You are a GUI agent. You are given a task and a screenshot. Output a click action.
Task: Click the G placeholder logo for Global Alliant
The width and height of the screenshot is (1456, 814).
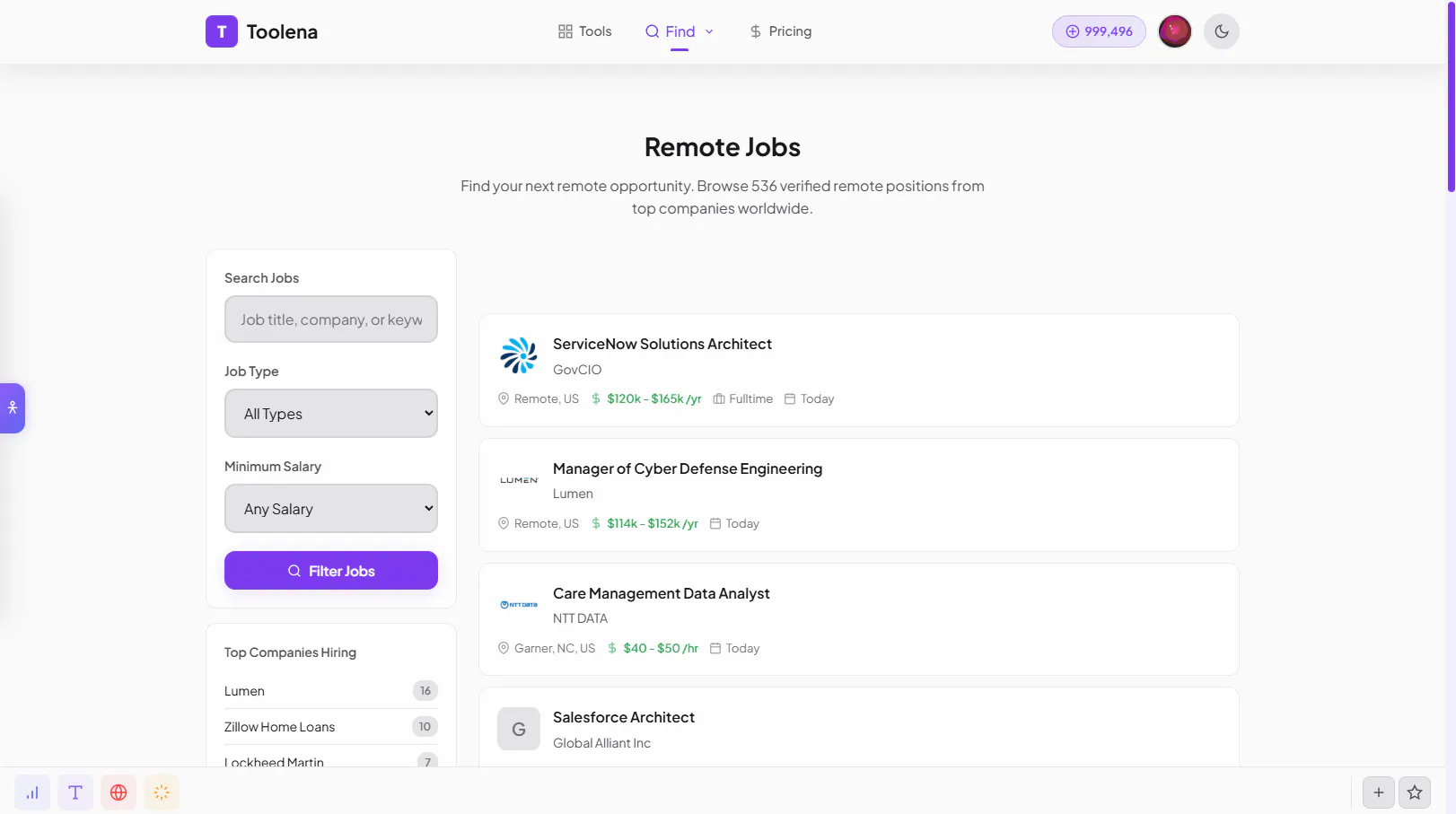click(x=519, y=730)
